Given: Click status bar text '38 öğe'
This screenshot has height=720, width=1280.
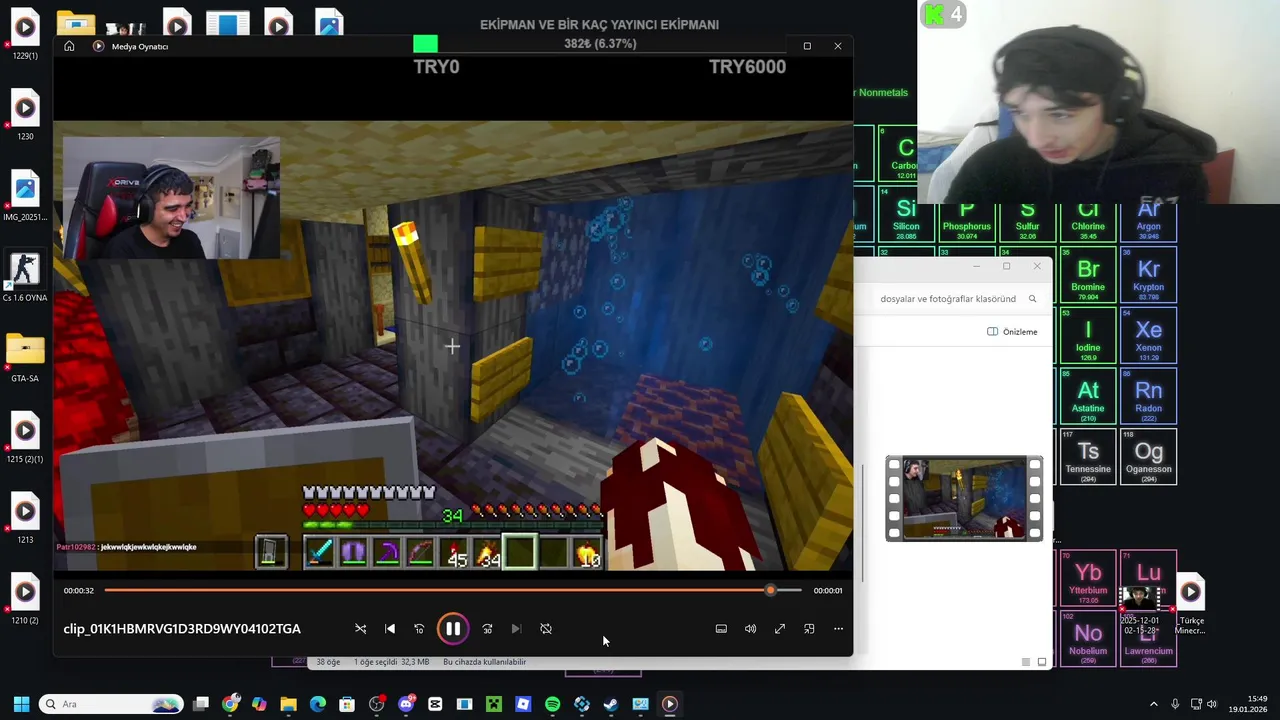Looking at the screenshot, I should coord(328,662).
